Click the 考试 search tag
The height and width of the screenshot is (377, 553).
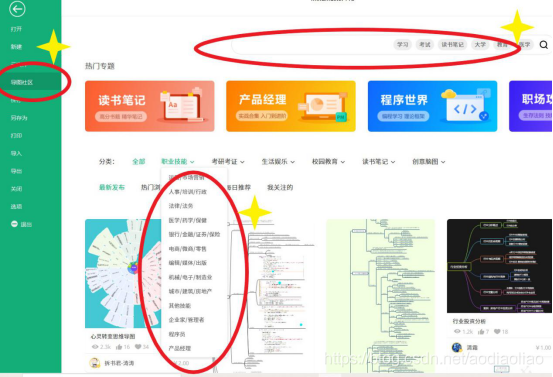(x=425, y=44)
